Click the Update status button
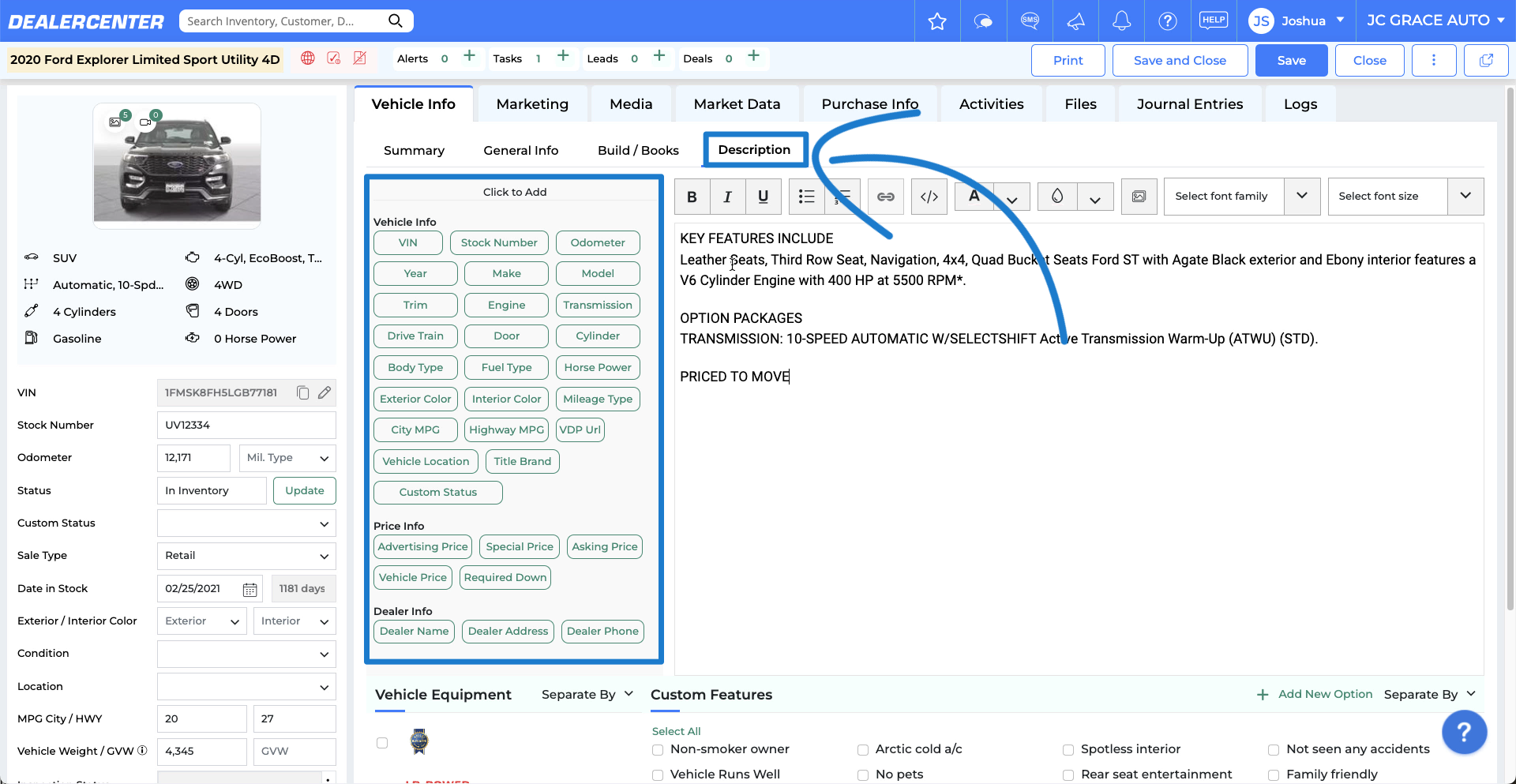Image resolution: width=1516 pixels, height=784 pixels. [304, 490]
